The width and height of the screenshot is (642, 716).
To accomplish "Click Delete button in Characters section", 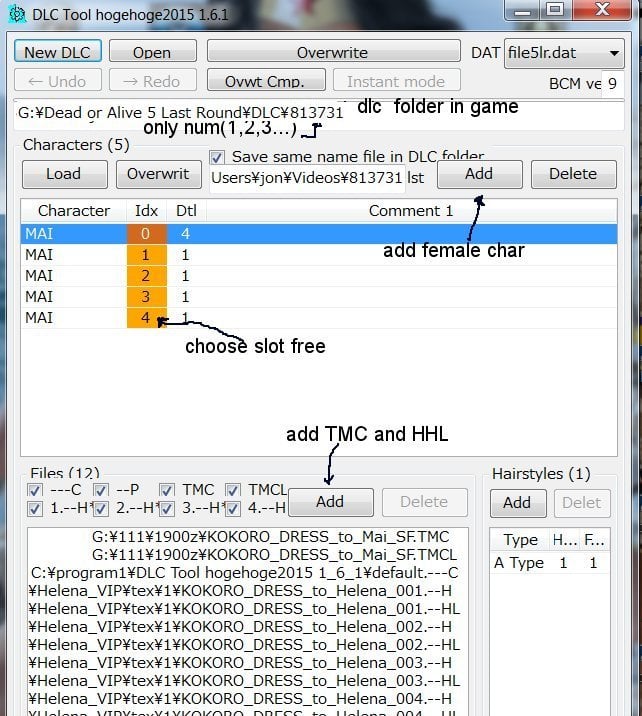I will coord(574,174).
